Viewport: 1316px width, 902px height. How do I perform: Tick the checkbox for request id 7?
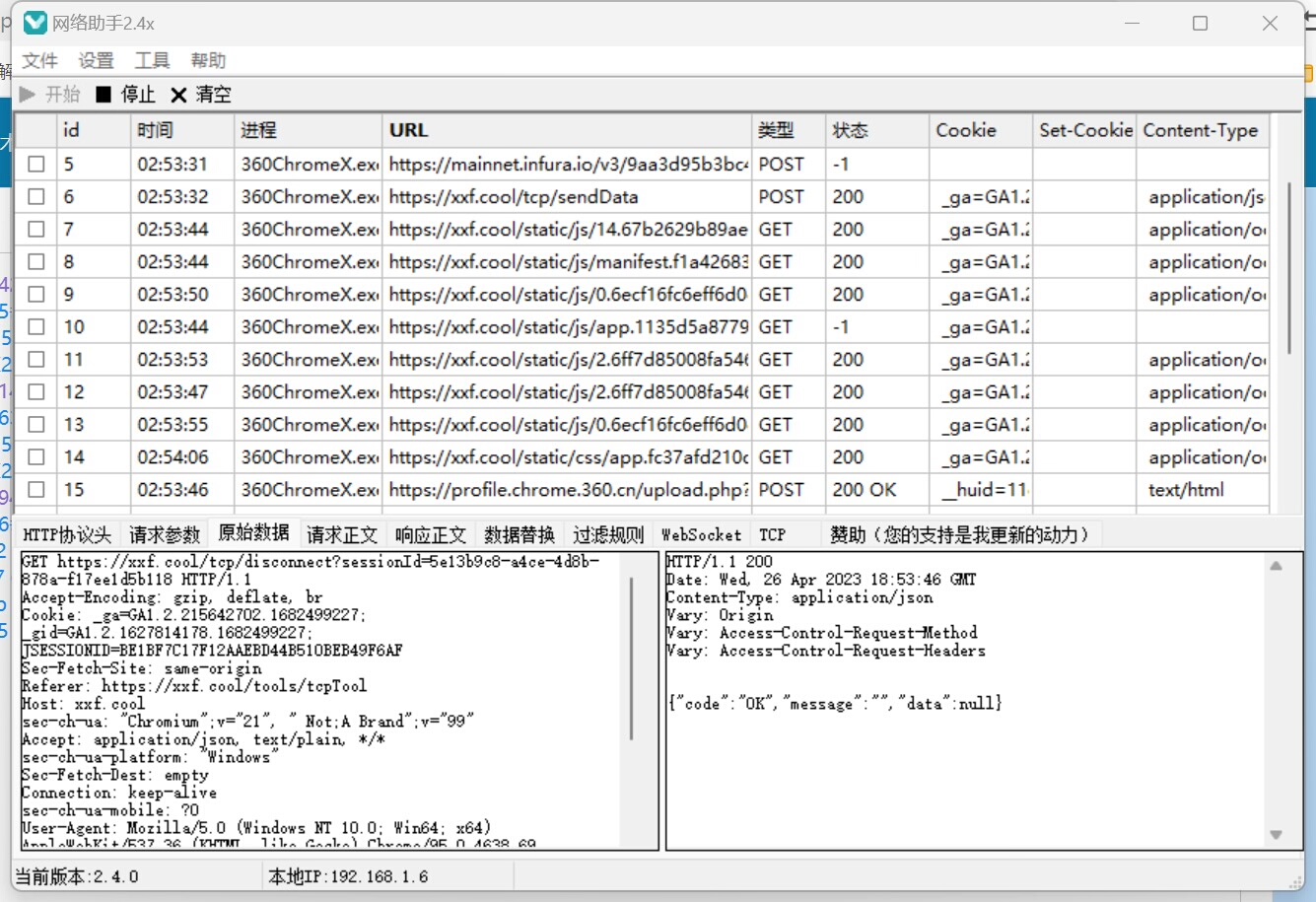point(36,230)
